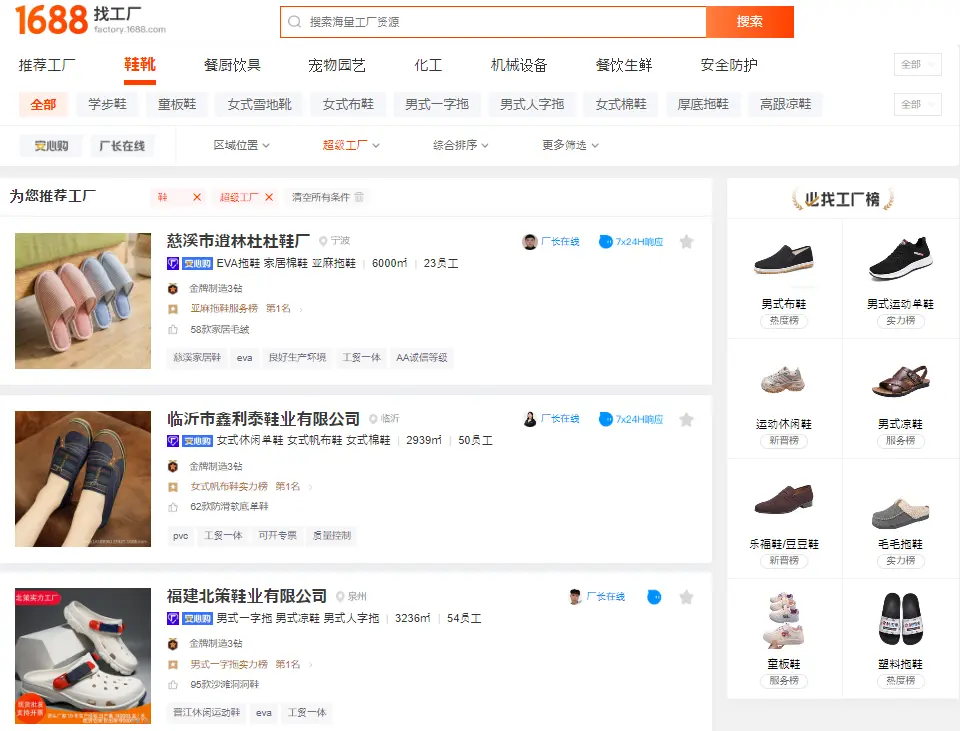The image size is (960, 731).
Task: Favorite 临沂市鑫利泰鞋业有限公司 with star icon
Action: tap(686, 419)
